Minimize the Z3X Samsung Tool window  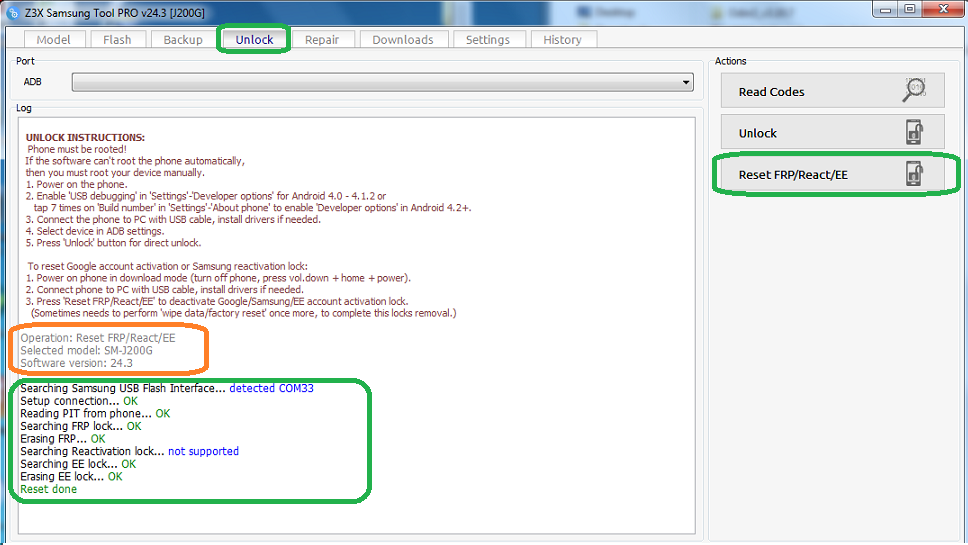tap(886, 9)
